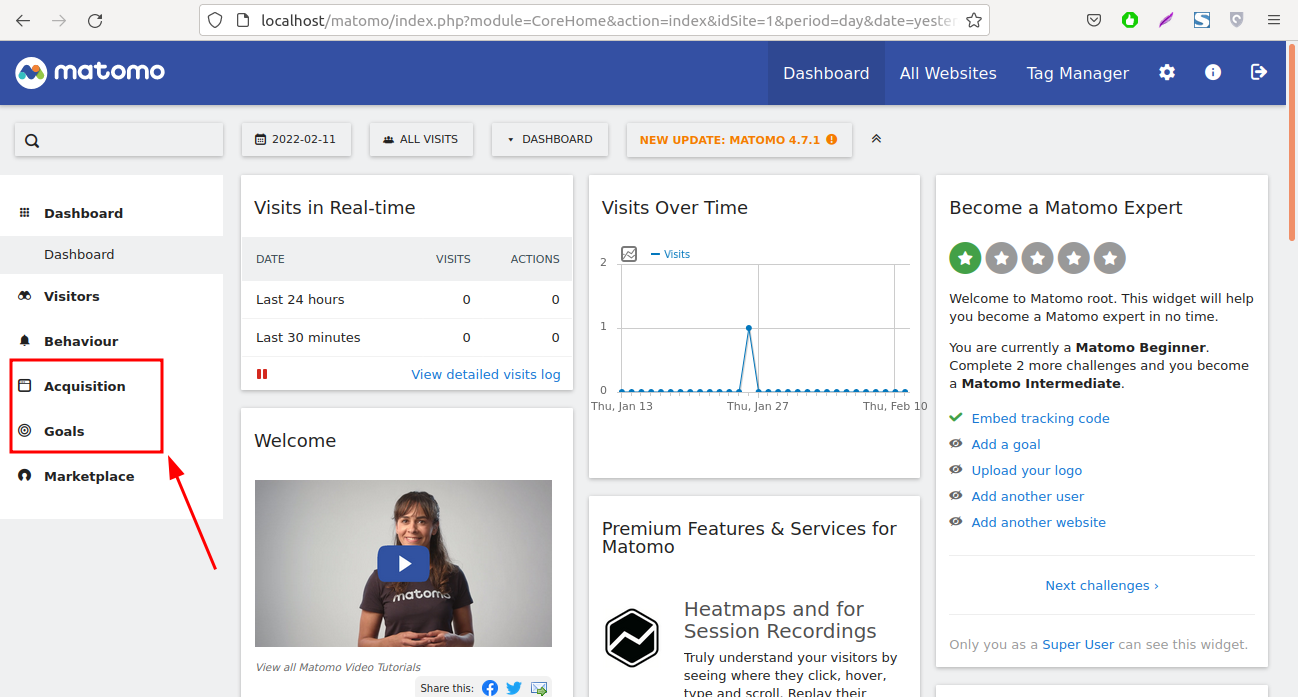The width and height of the screenshot is (1298, 697).
Task: Click the Visits Over Time widget title
Action: [x=675, y=207]
